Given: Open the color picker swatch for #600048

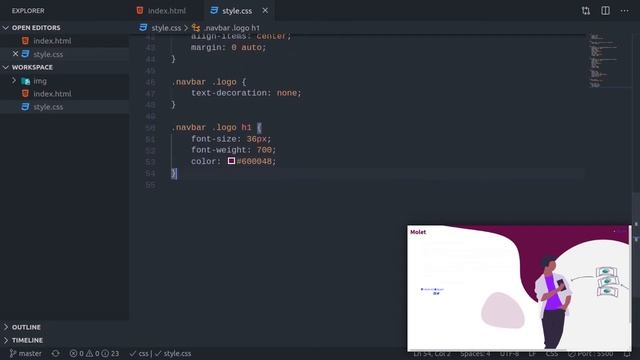Looking at the screenshot, I should coord(231,161).
